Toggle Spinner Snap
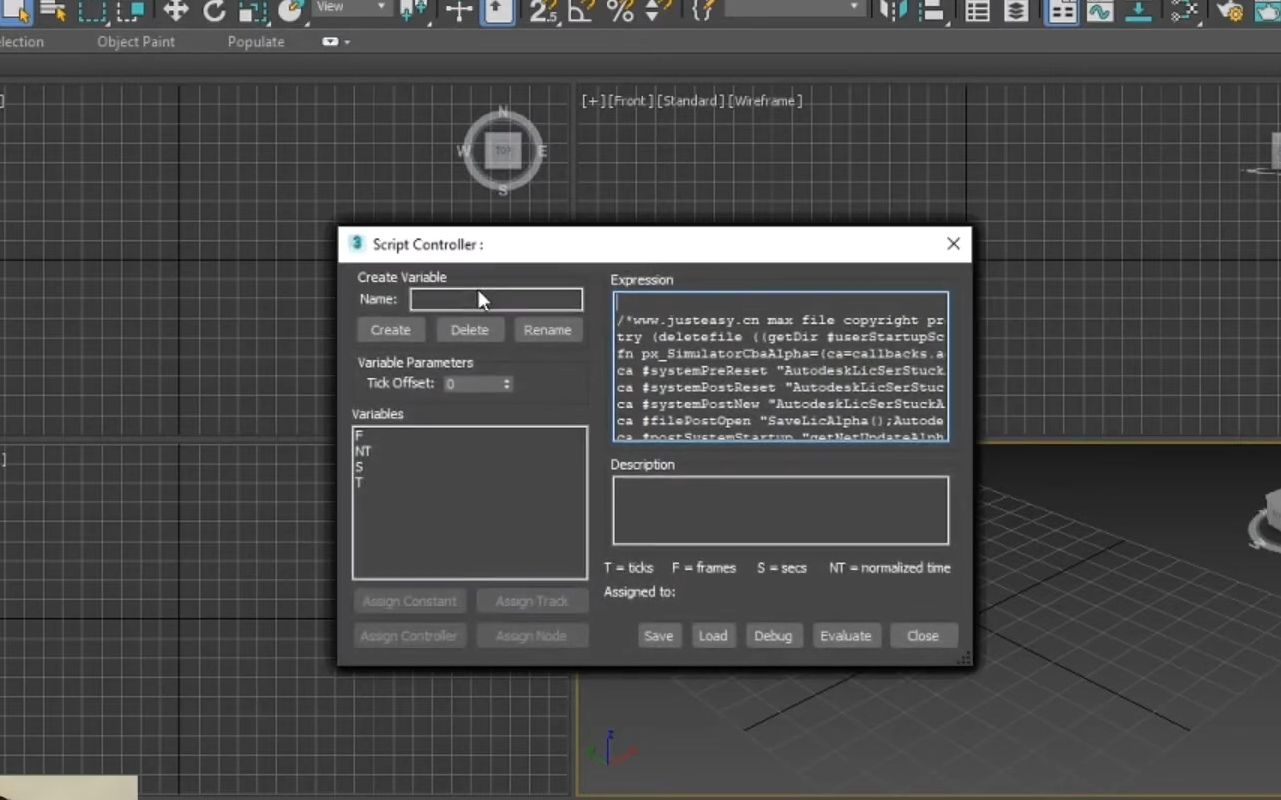Screen dimensions: 1281x800 (656, 11)
